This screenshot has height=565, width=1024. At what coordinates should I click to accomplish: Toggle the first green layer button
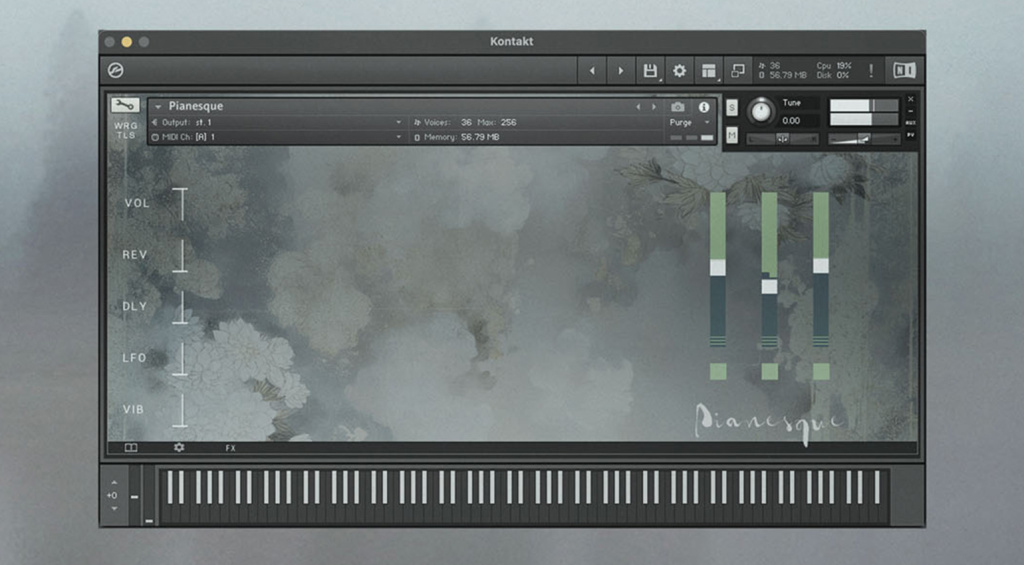click(718, 371)
